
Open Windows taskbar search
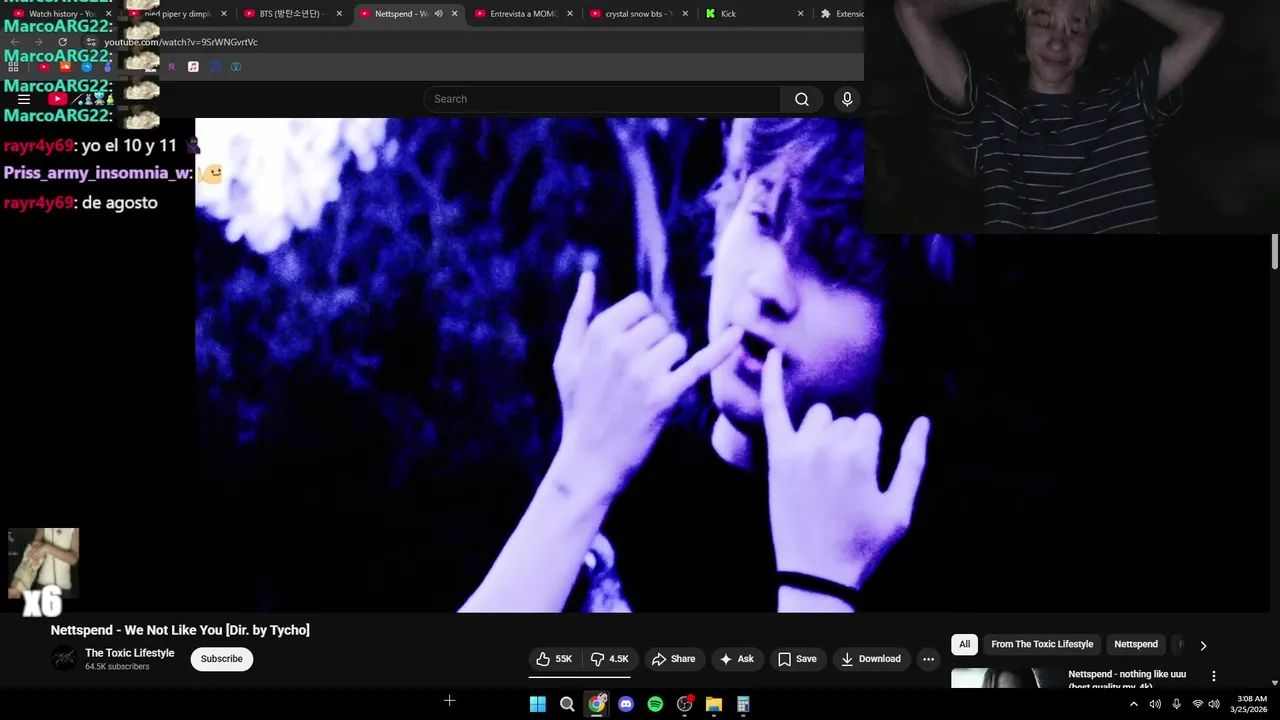567,704
